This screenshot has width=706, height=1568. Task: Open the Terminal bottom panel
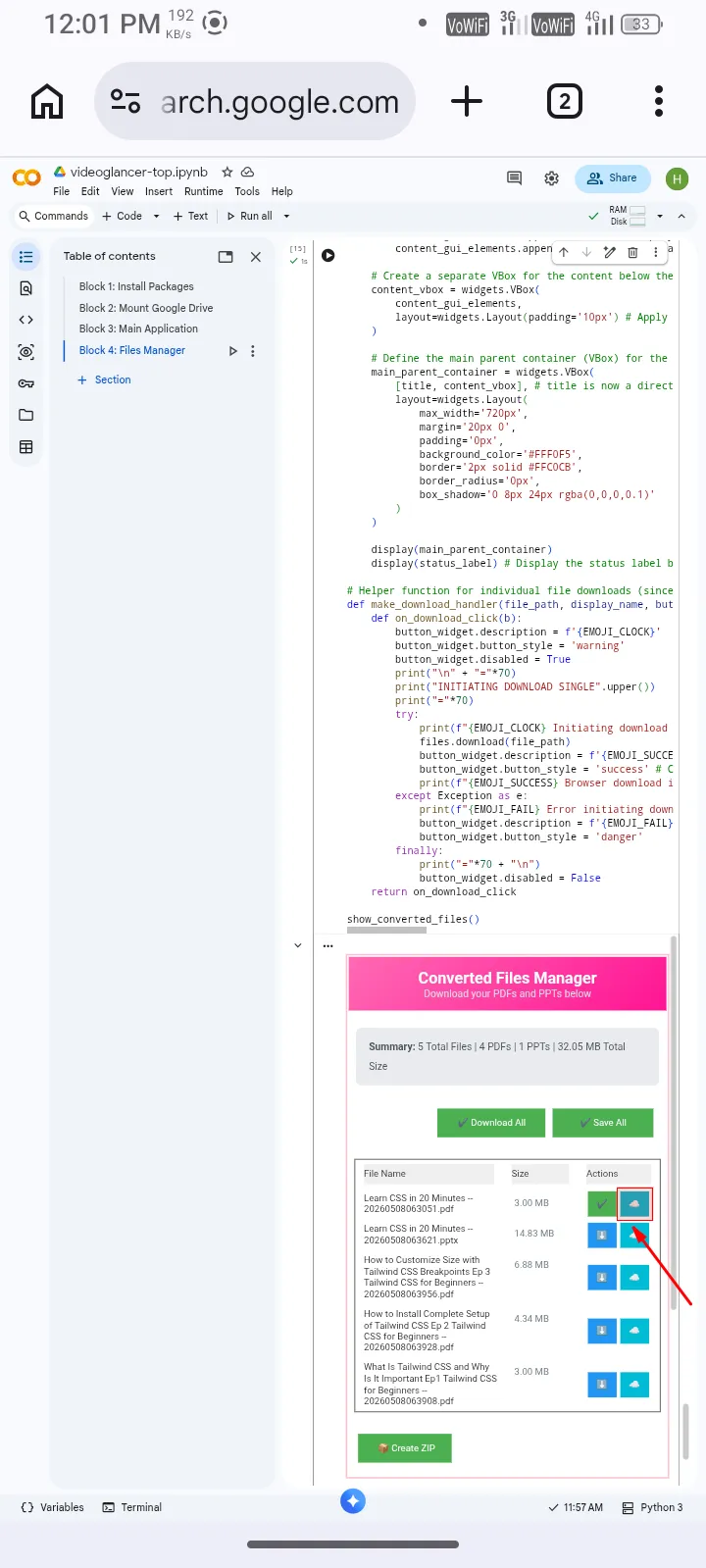[x=132, y=1507]
